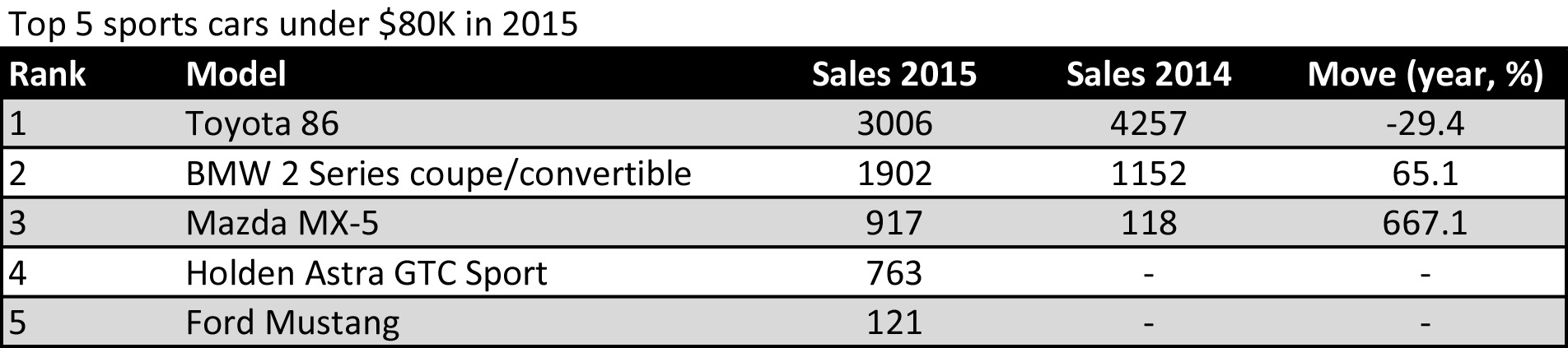The height and width of the screenshot is (348, 1568).
Task: Select the 763 sales cell
Action: pyautogui.click(x=894, y=273)
